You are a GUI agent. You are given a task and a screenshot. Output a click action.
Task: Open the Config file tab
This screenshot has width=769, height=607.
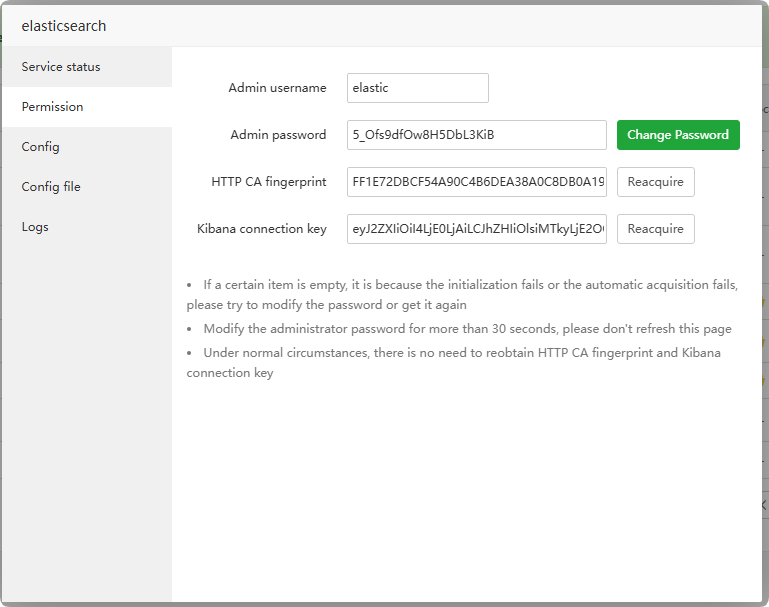51,187
